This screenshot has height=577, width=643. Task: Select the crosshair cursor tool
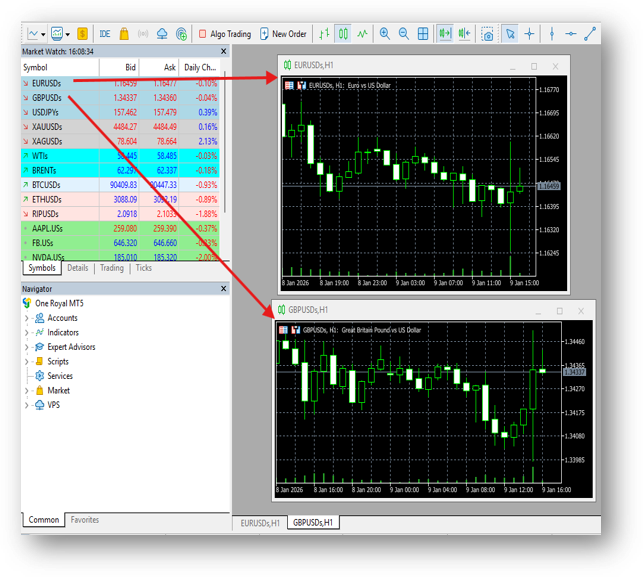click(x=530, y=34)
